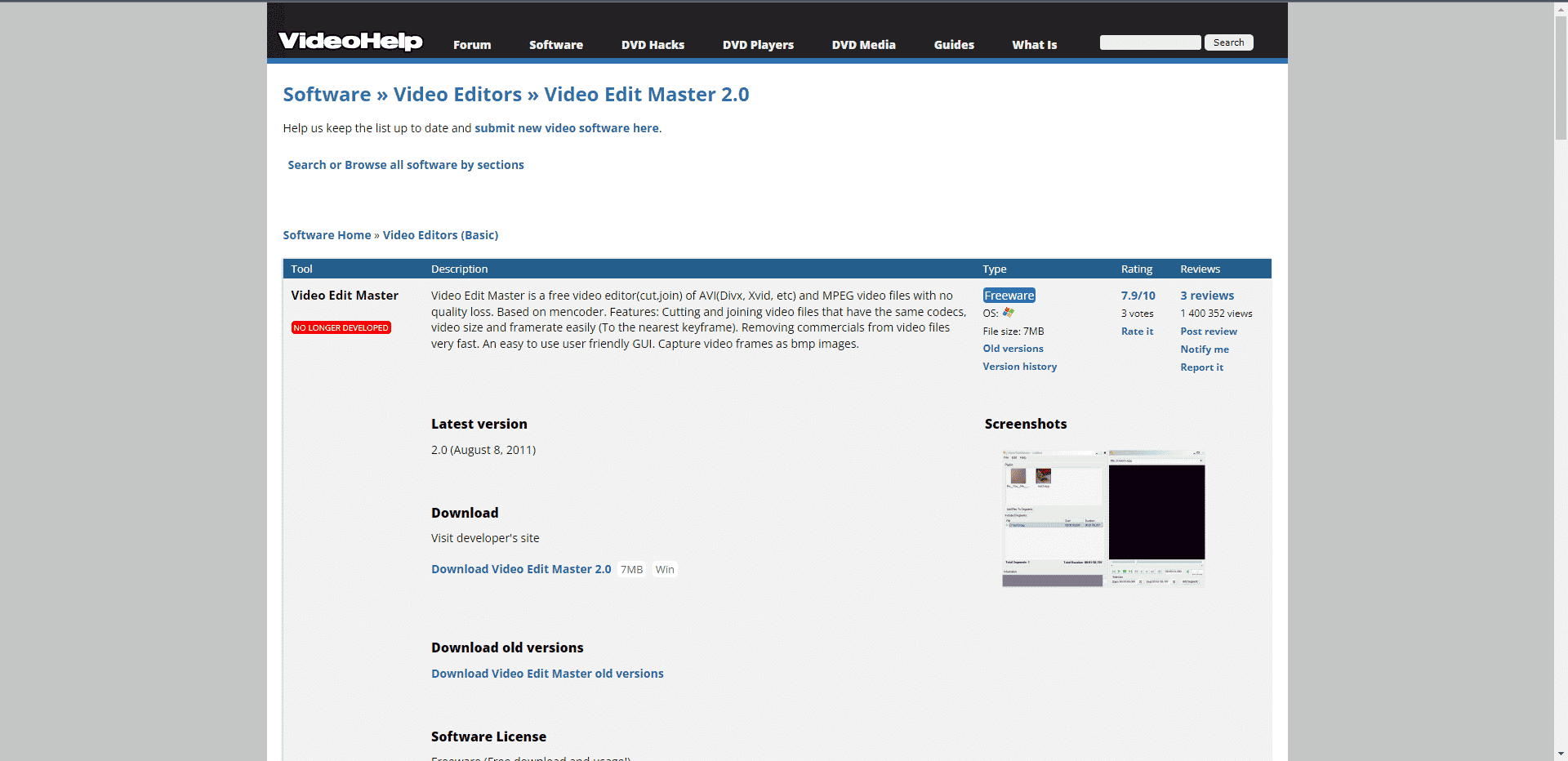Click the scrollbar down arrow
The width and height of the screenshot is (1568, 761).
[1561, 754]
